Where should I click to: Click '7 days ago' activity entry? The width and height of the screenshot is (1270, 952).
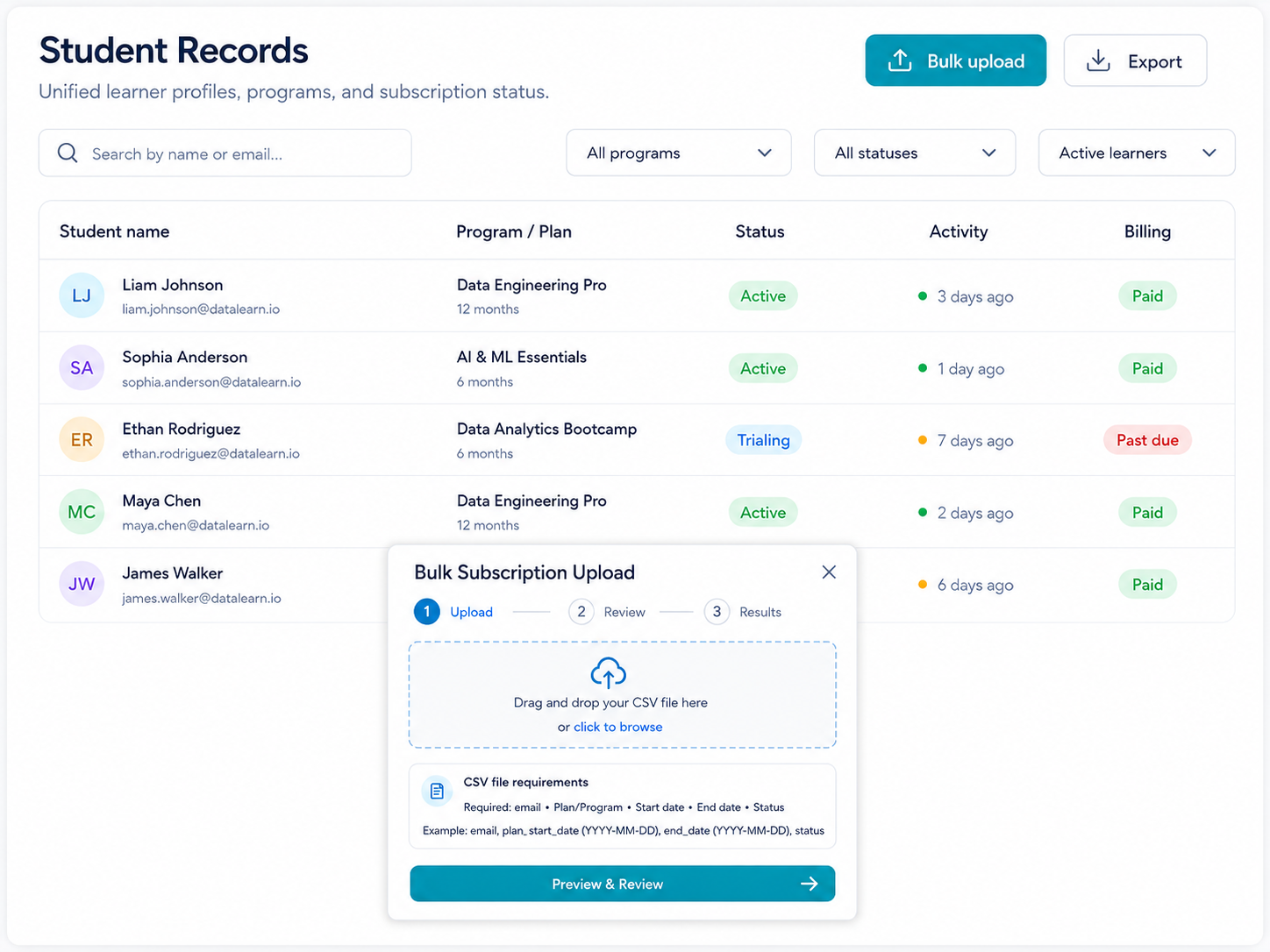(966, 441)
